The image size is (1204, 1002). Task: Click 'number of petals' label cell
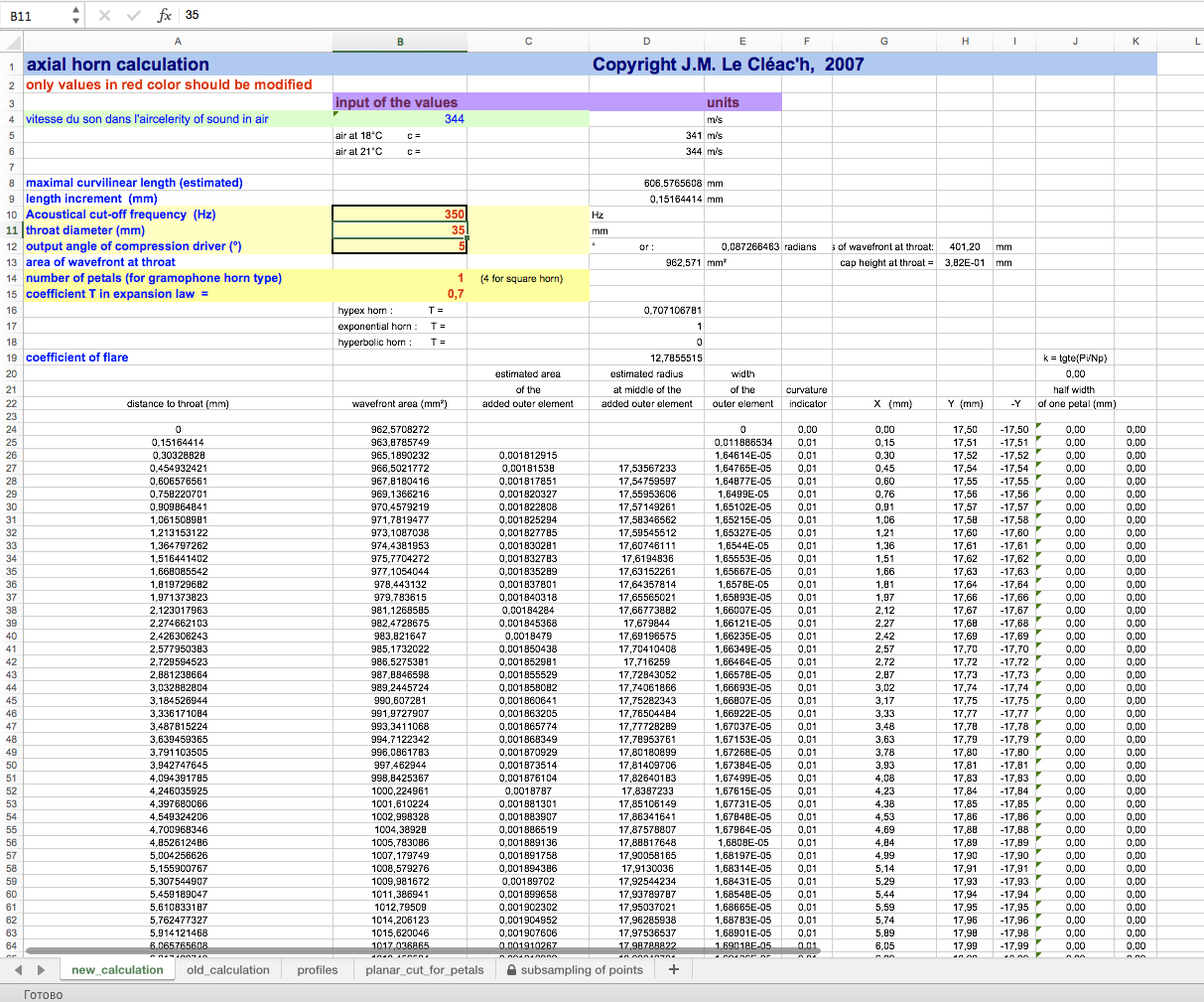[154, 278]
